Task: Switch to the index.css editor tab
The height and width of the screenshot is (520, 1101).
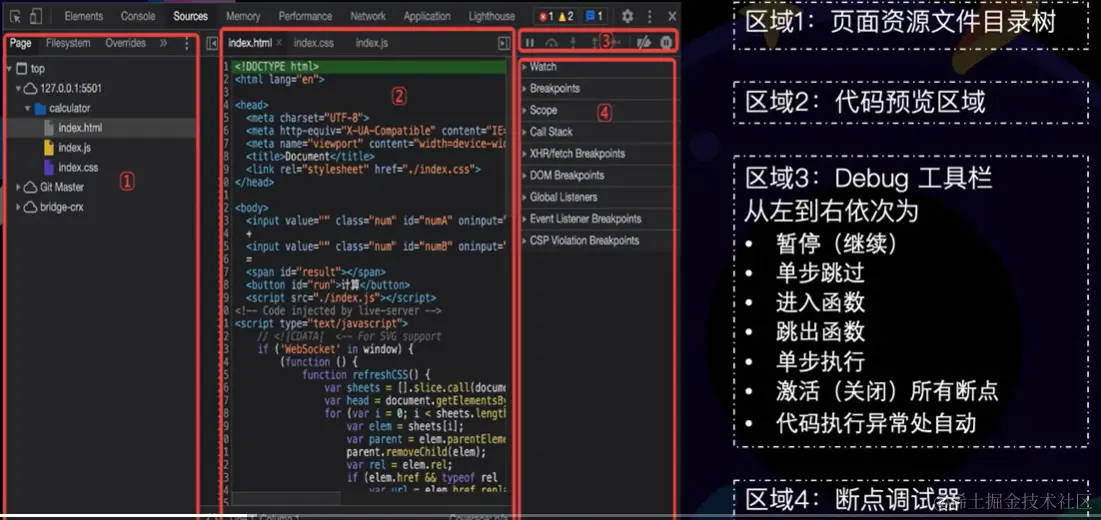Action: (314, 43)
